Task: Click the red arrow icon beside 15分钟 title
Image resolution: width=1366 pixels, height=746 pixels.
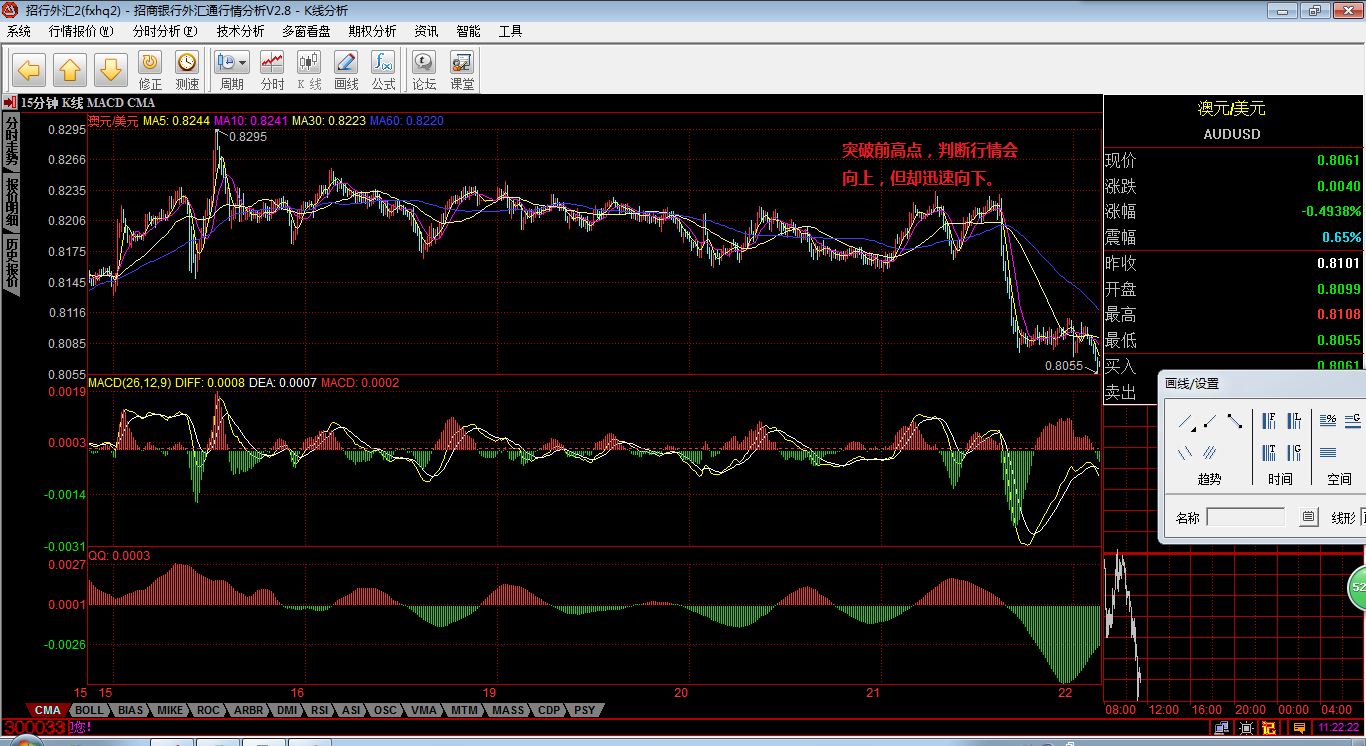Action: click(x=10, y=102)
